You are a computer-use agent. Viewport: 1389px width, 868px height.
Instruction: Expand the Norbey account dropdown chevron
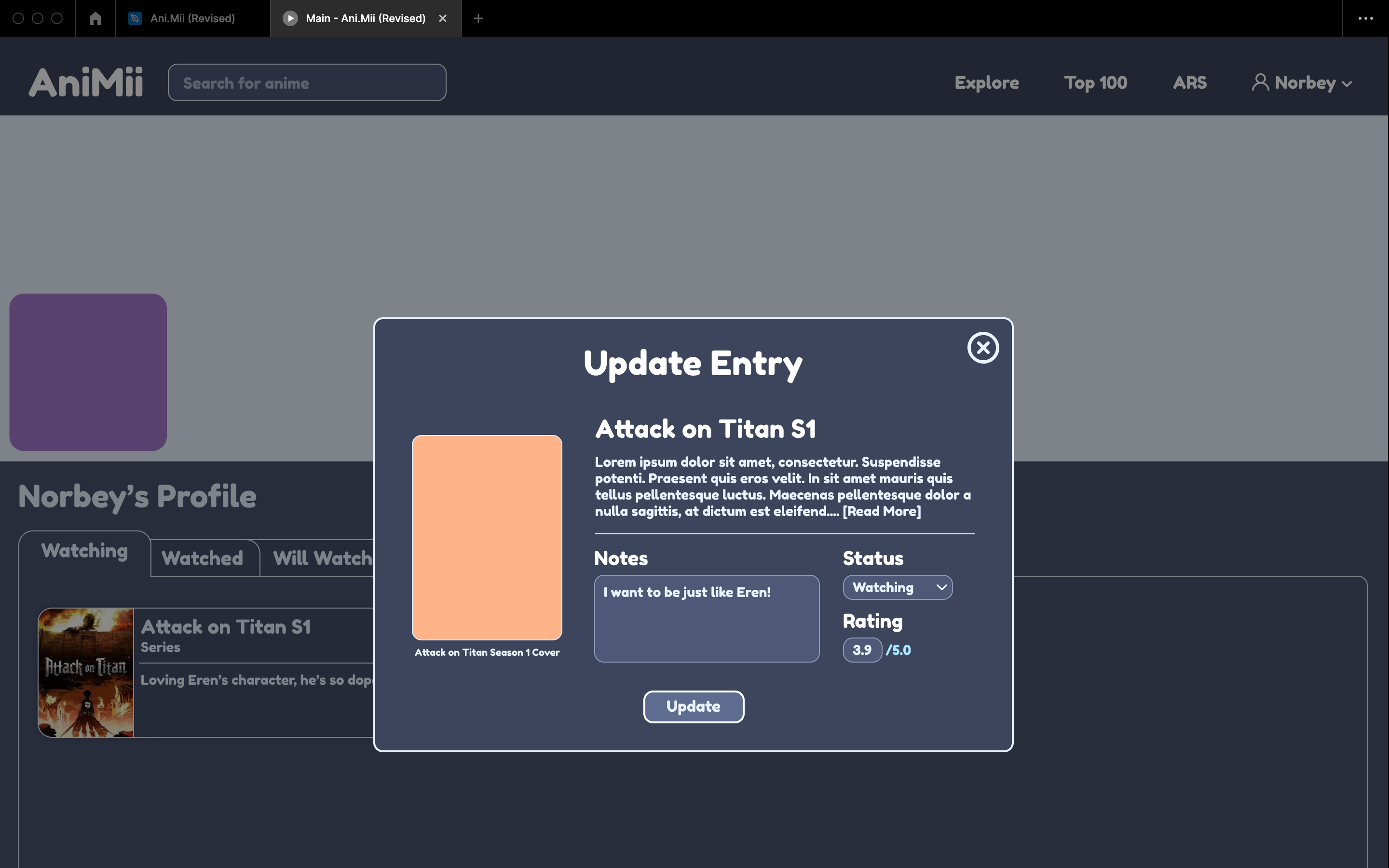click(x=1347, y=84)
